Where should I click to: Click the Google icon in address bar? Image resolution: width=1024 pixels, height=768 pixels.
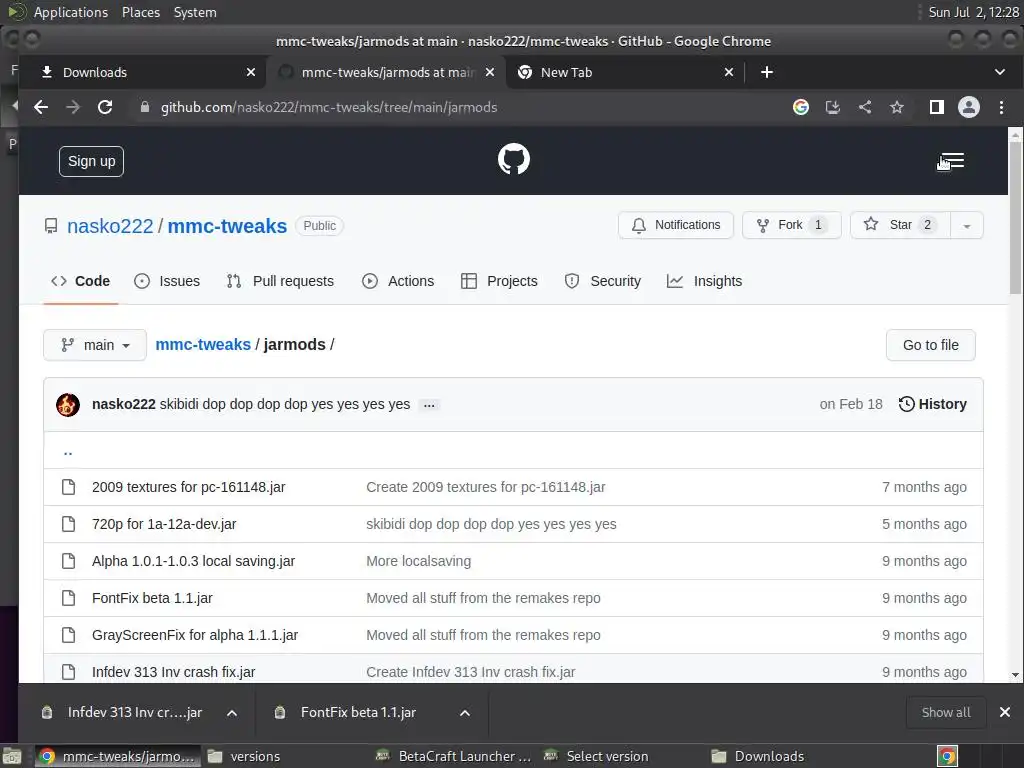click(x=801, y=107)
